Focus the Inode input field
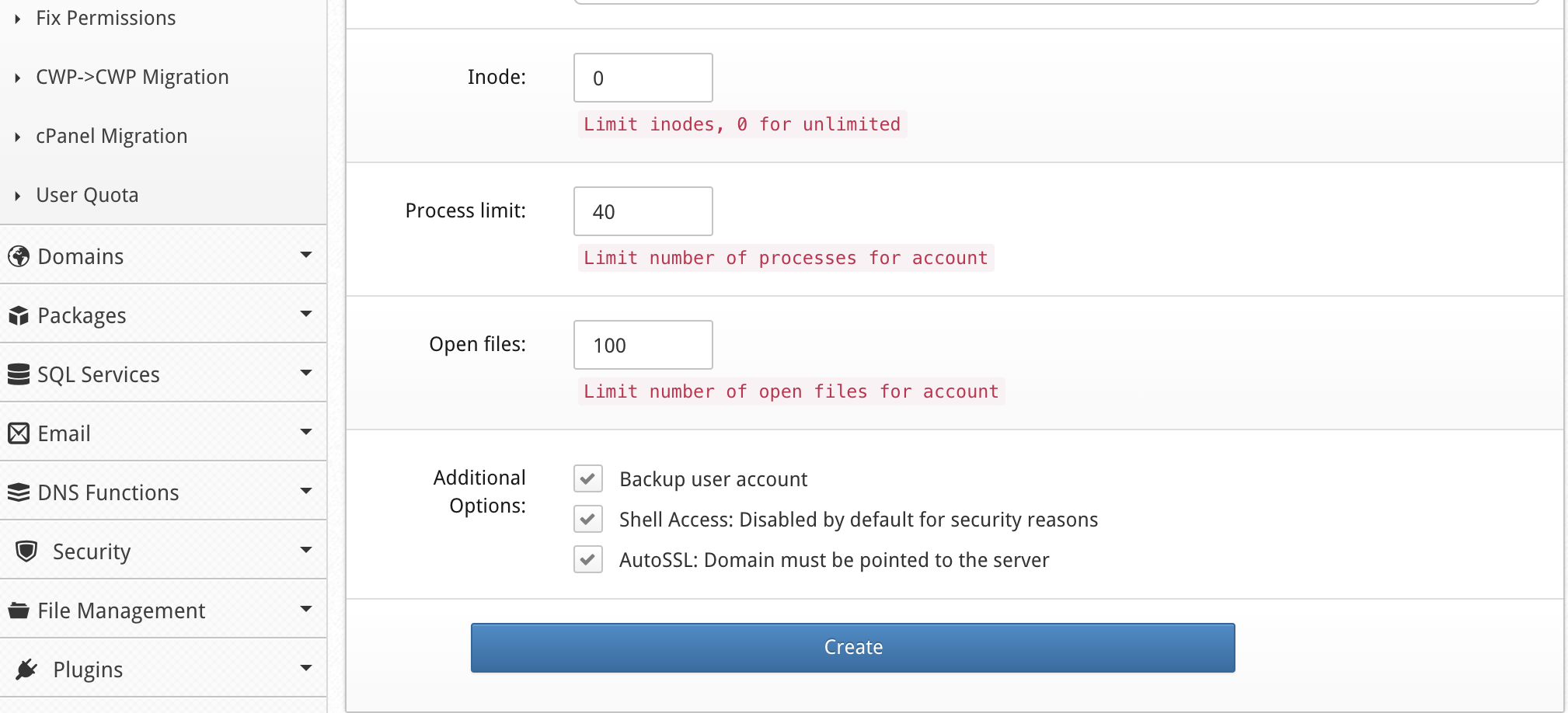This screenshot has width=1568, height=713. point(643,78)
